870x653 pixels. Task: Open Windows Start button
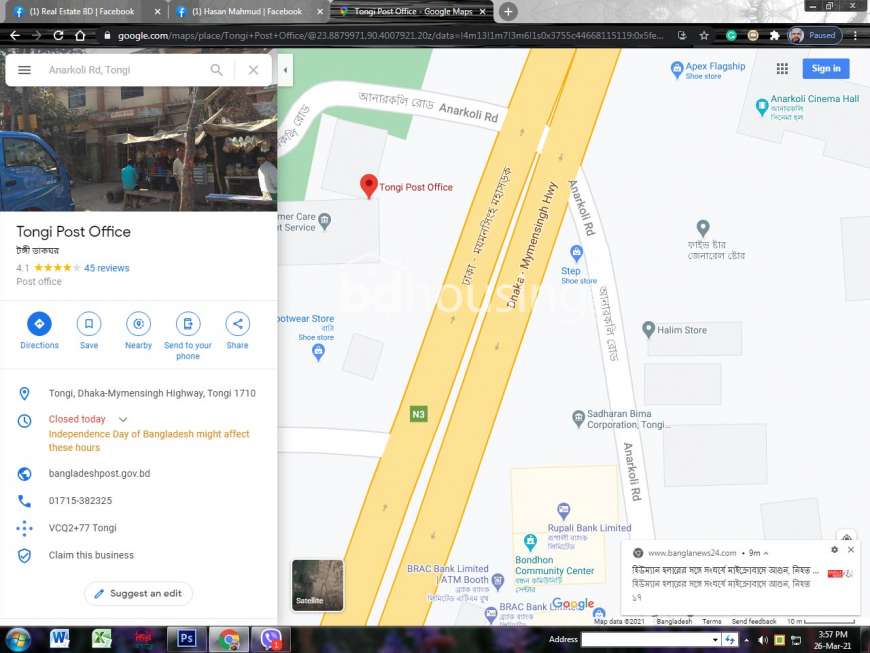tap(18, 640)
